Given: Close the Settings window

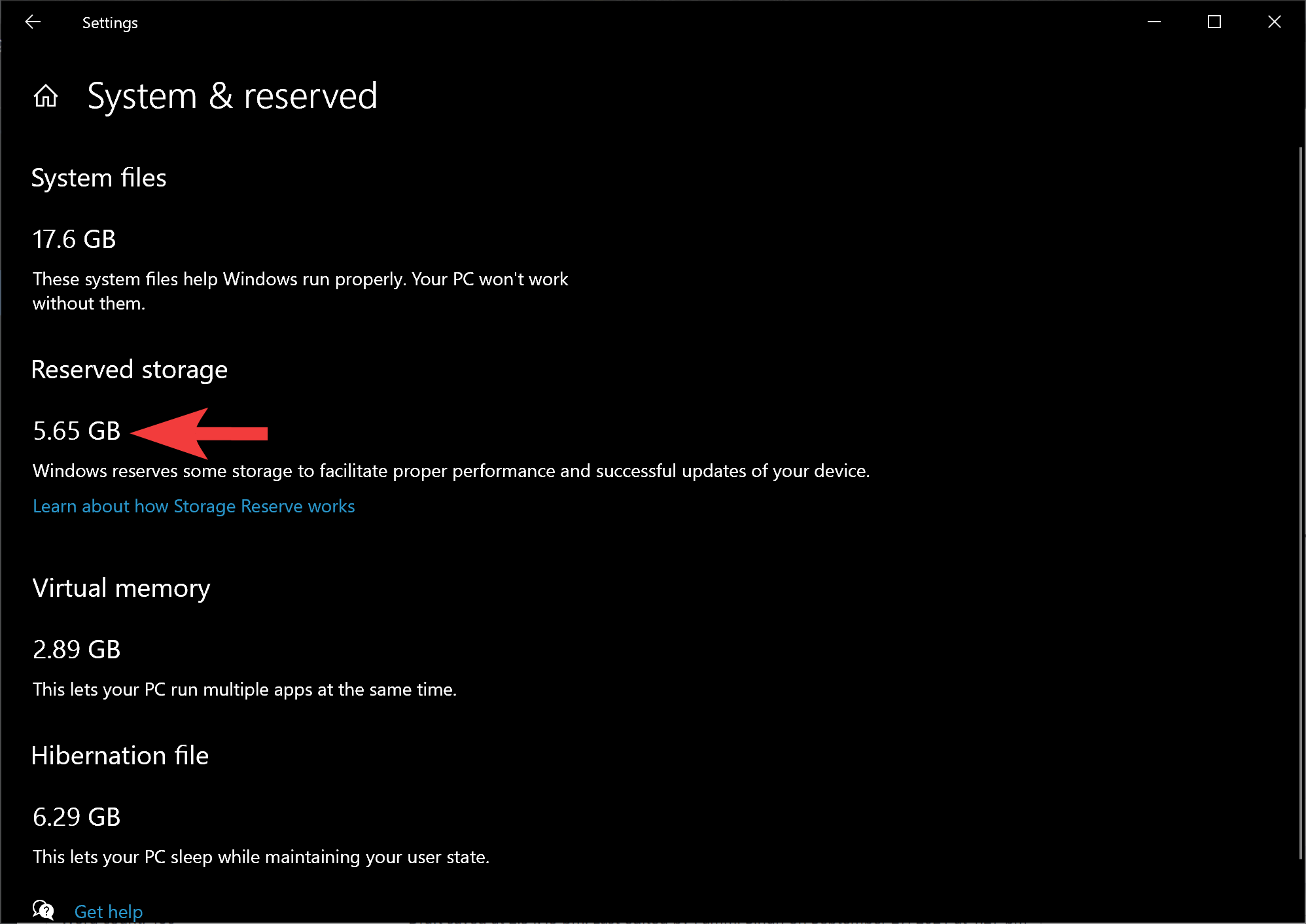Looking at the screenshot, I should tap(1274, 22).
